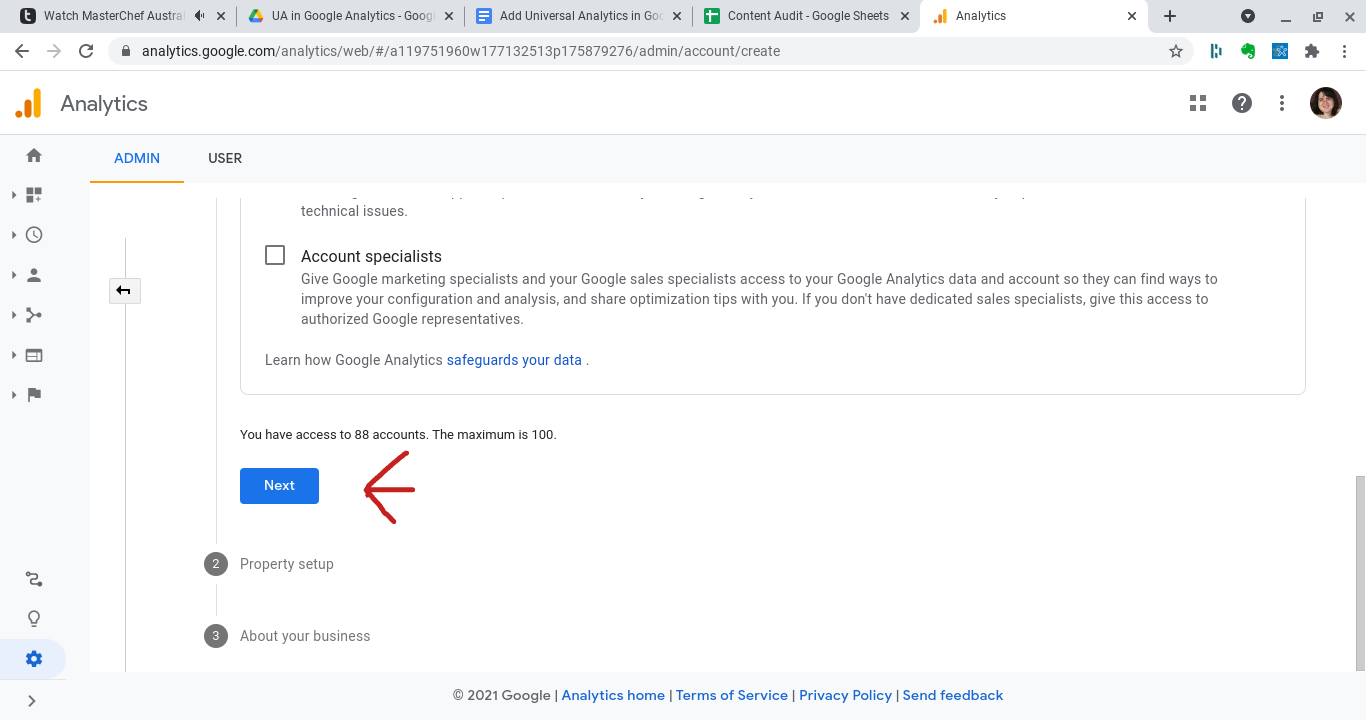Open the Analytics home footer link

pyautogui.click(x=613, y=695)
